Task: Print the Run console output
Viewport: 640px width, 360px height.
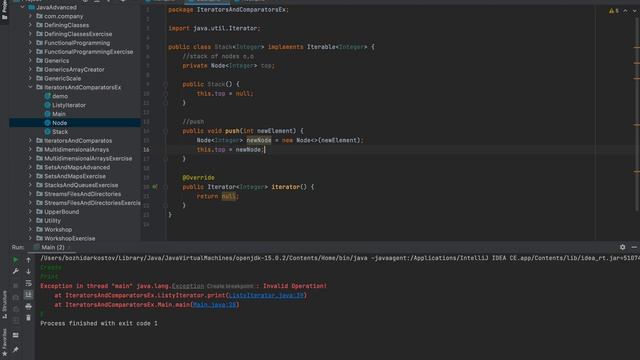Action: (28, 306)
